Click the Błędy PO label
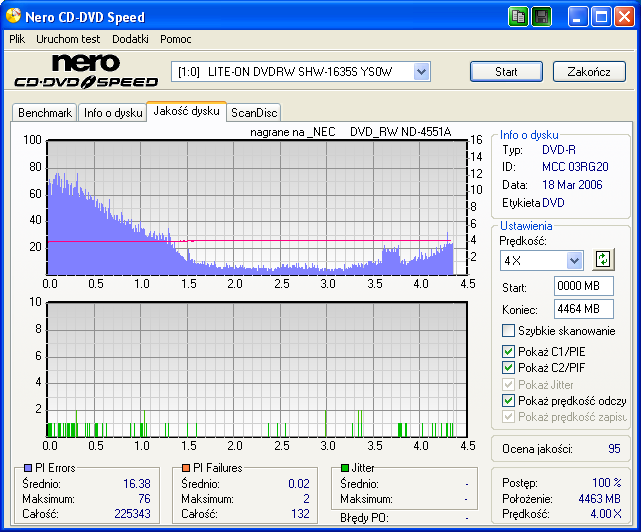The height and width of the screenshot is (532, 641). (364, 518)
